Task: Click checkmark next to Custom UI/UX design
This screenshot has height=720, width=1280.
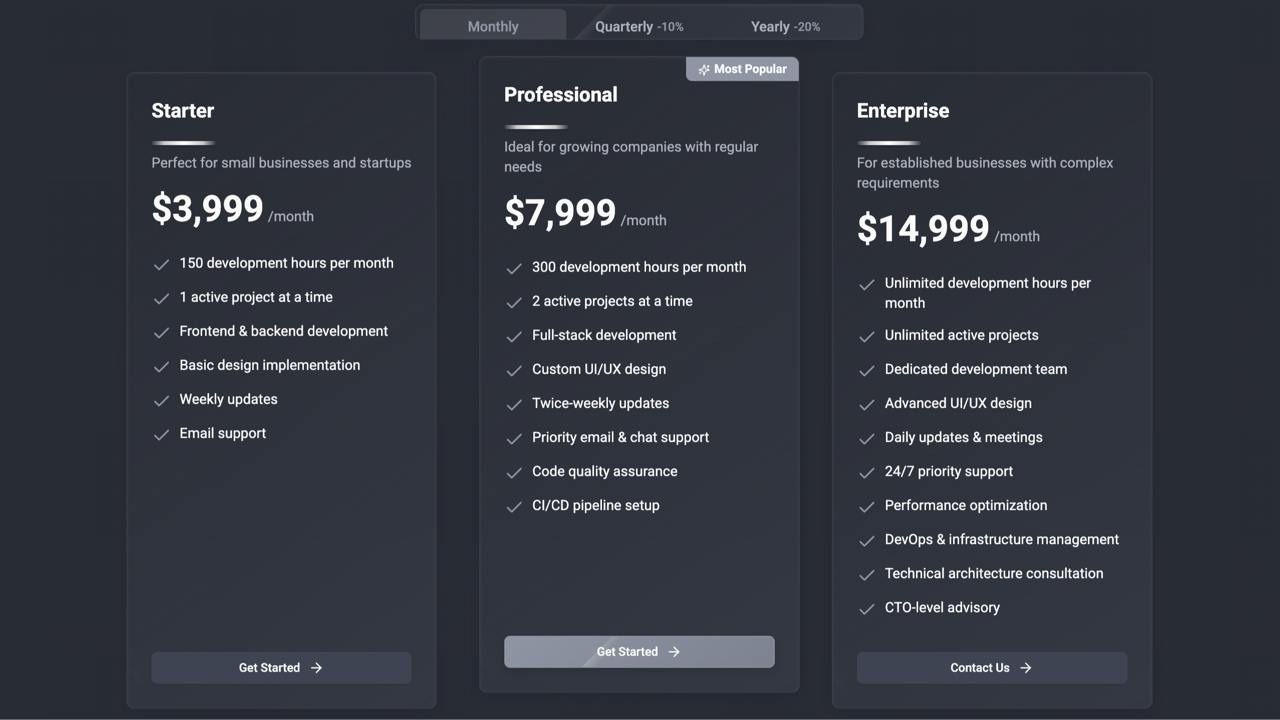Action: coord(514,370)
